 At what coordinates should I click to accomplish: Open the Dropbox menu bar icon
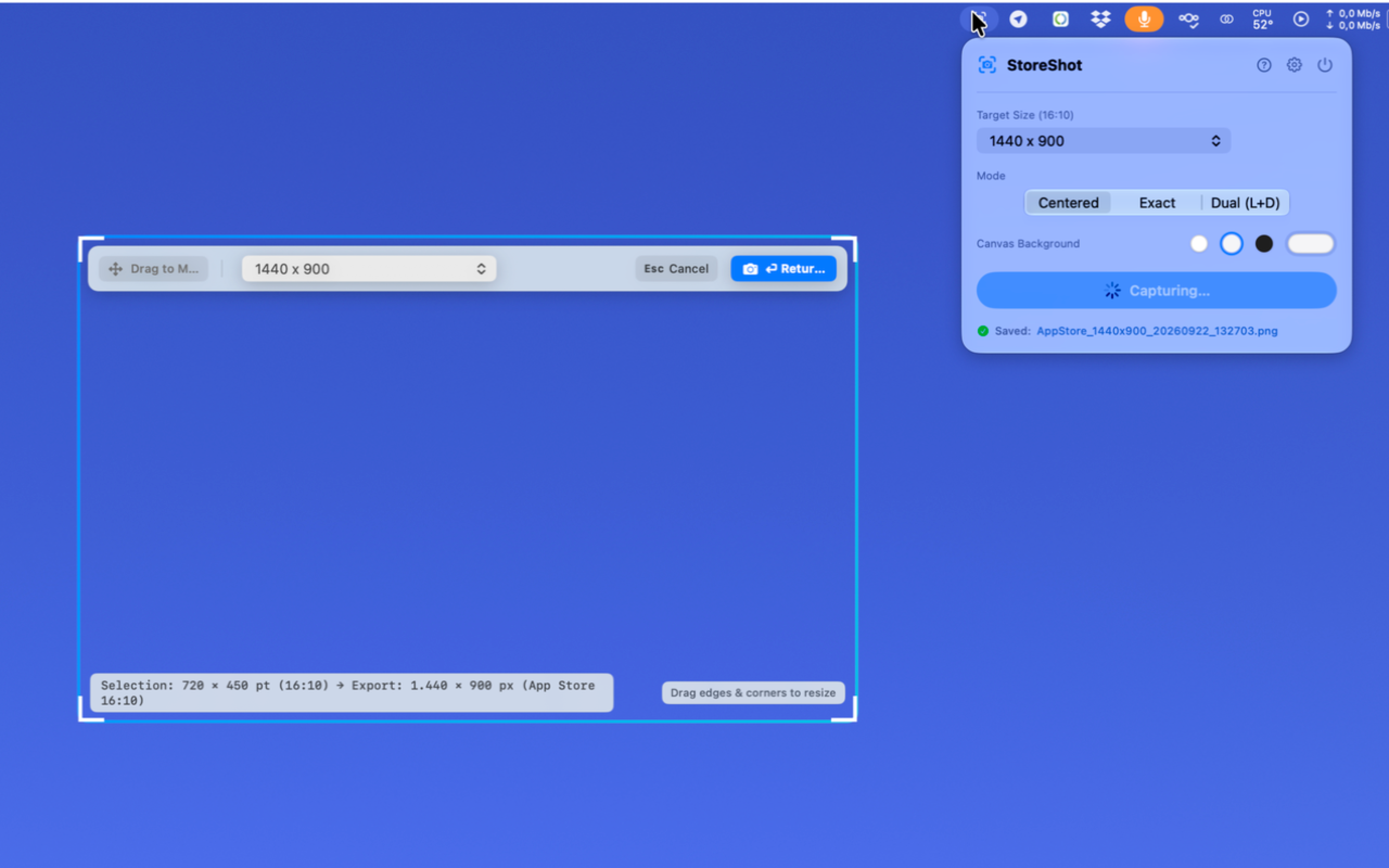pyautogui.click(x=1100, y=20)
